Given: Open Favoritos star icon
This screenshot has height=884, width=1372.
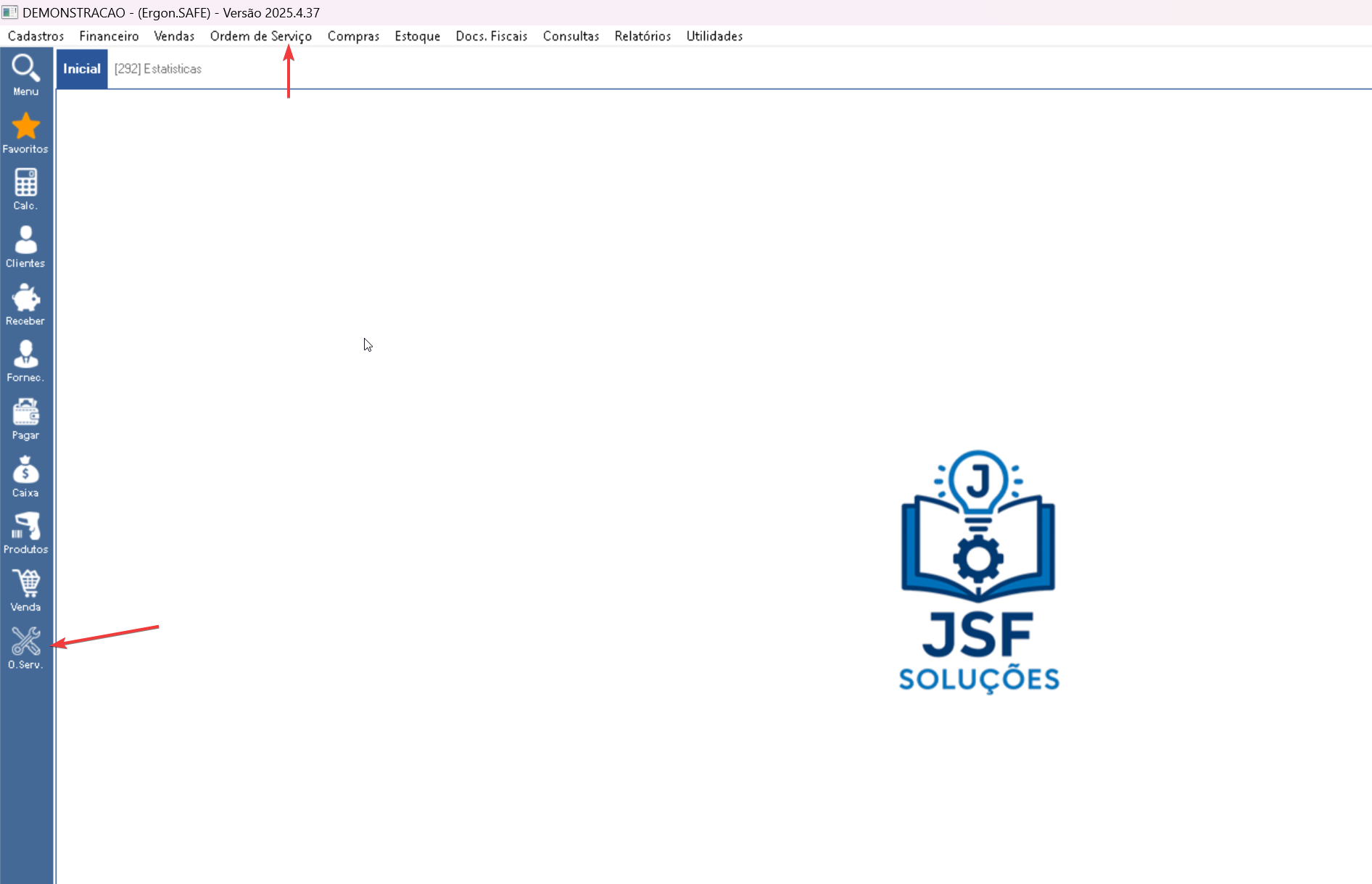Looking at the screenshot, I should (25, 133).
